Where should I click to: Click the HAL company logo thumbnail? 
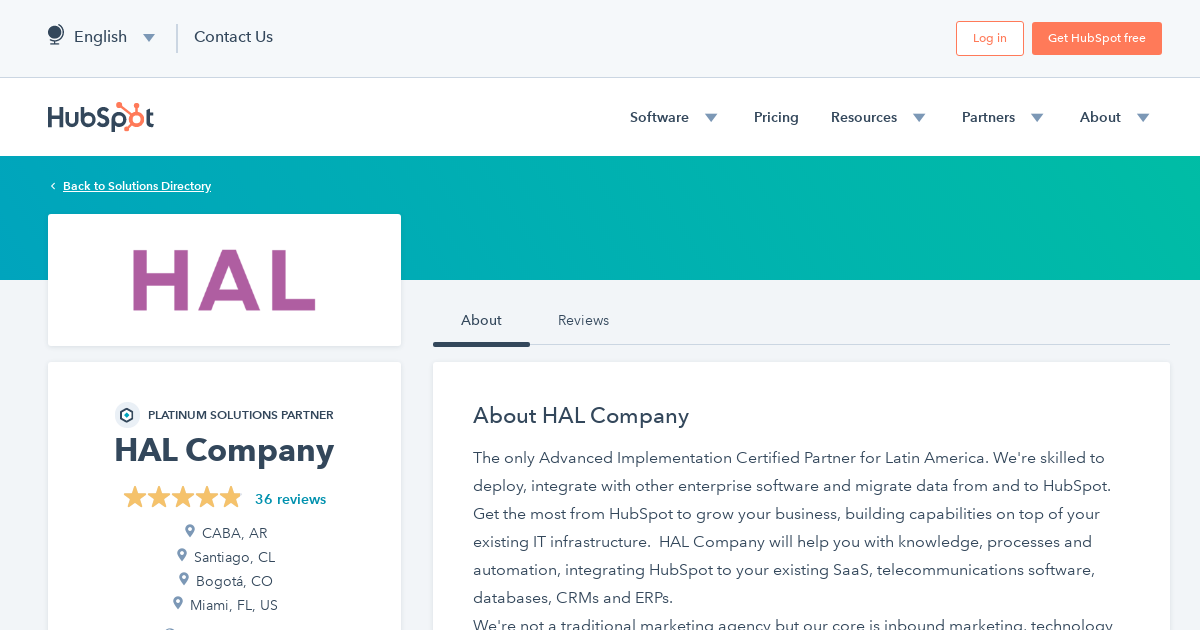coord(224,280)
